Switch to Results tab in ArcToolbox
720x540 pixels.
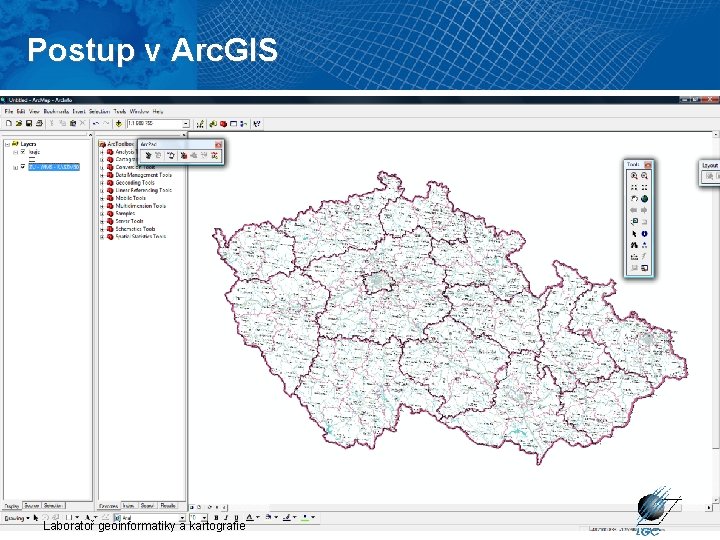click(168, 506)
